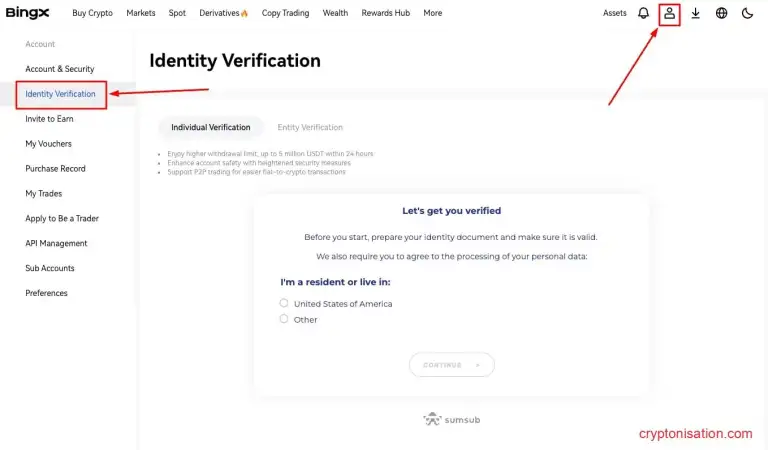Click the download app icon
768x450 pixels.
point(696,13)
